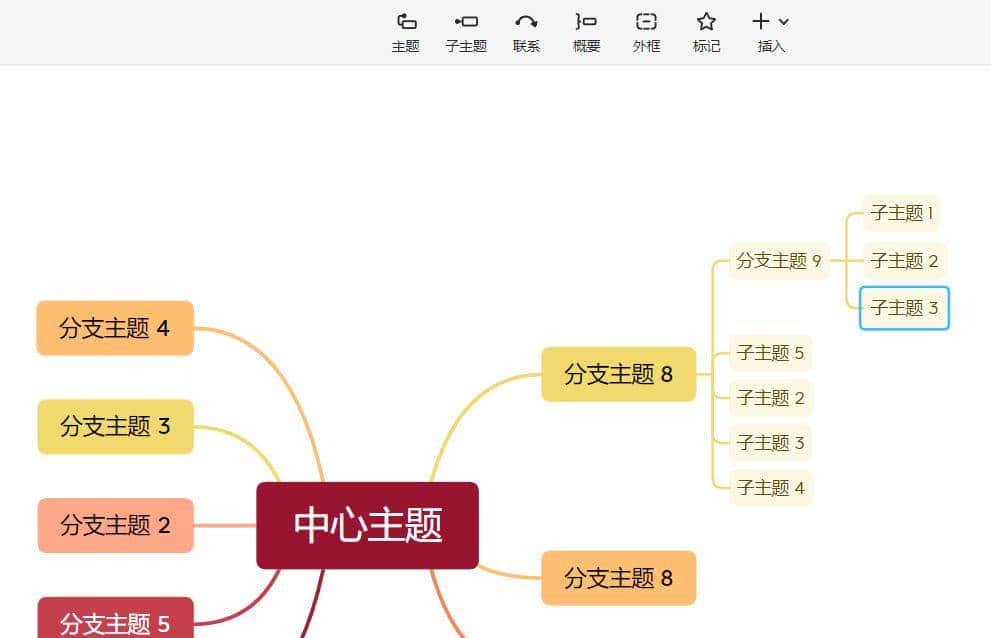Select branch topic 分支主题 4
The height and width of the screenshot is (638, 991).
(x=114, y=328)
